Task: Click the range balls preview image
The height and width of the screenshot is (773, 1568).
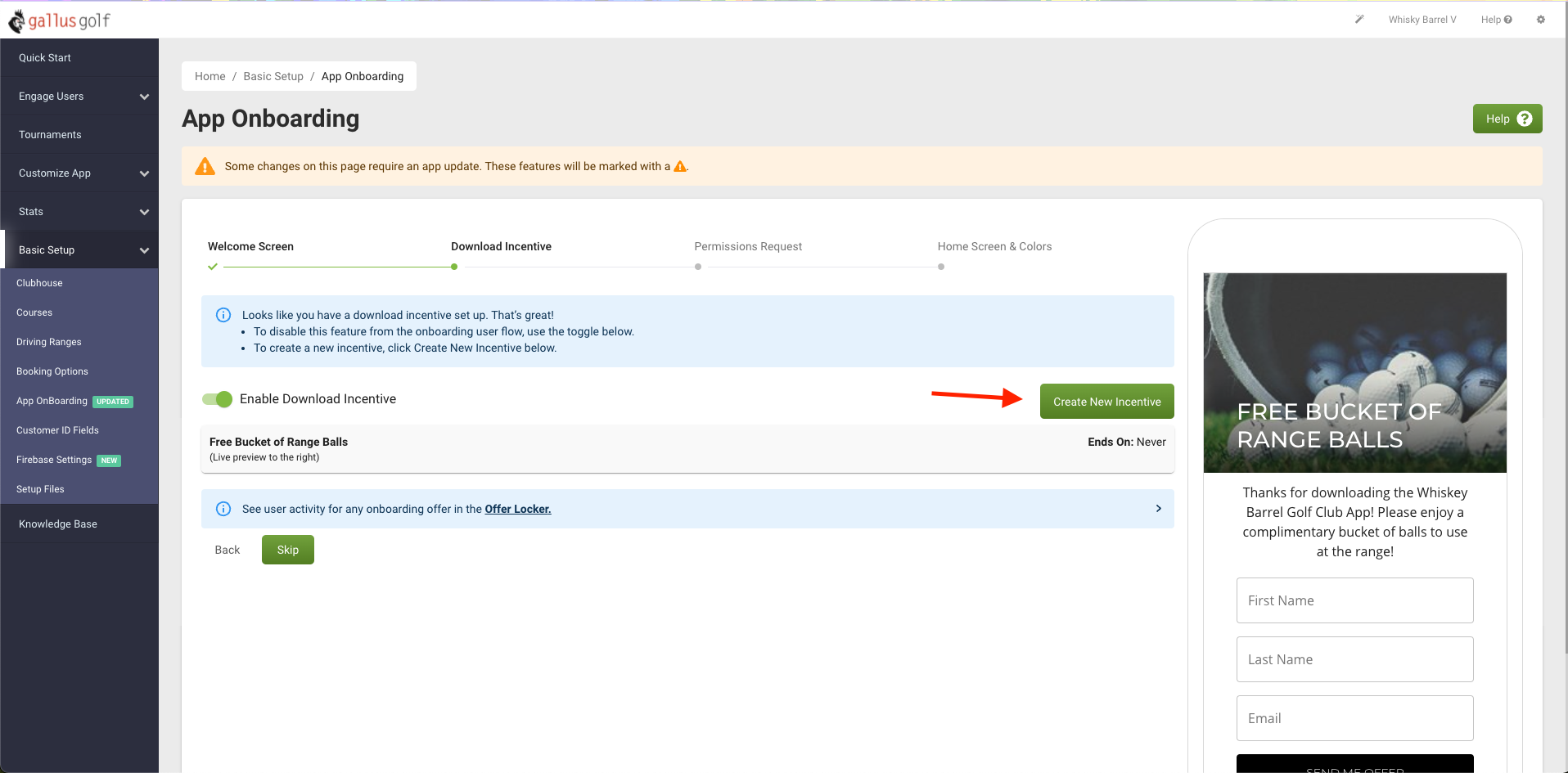Action: coord(1354,373)
